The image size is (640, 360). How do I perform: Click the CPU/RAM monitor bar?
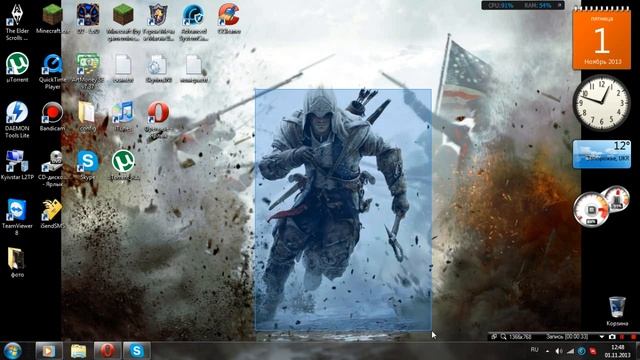click(523, 5)
